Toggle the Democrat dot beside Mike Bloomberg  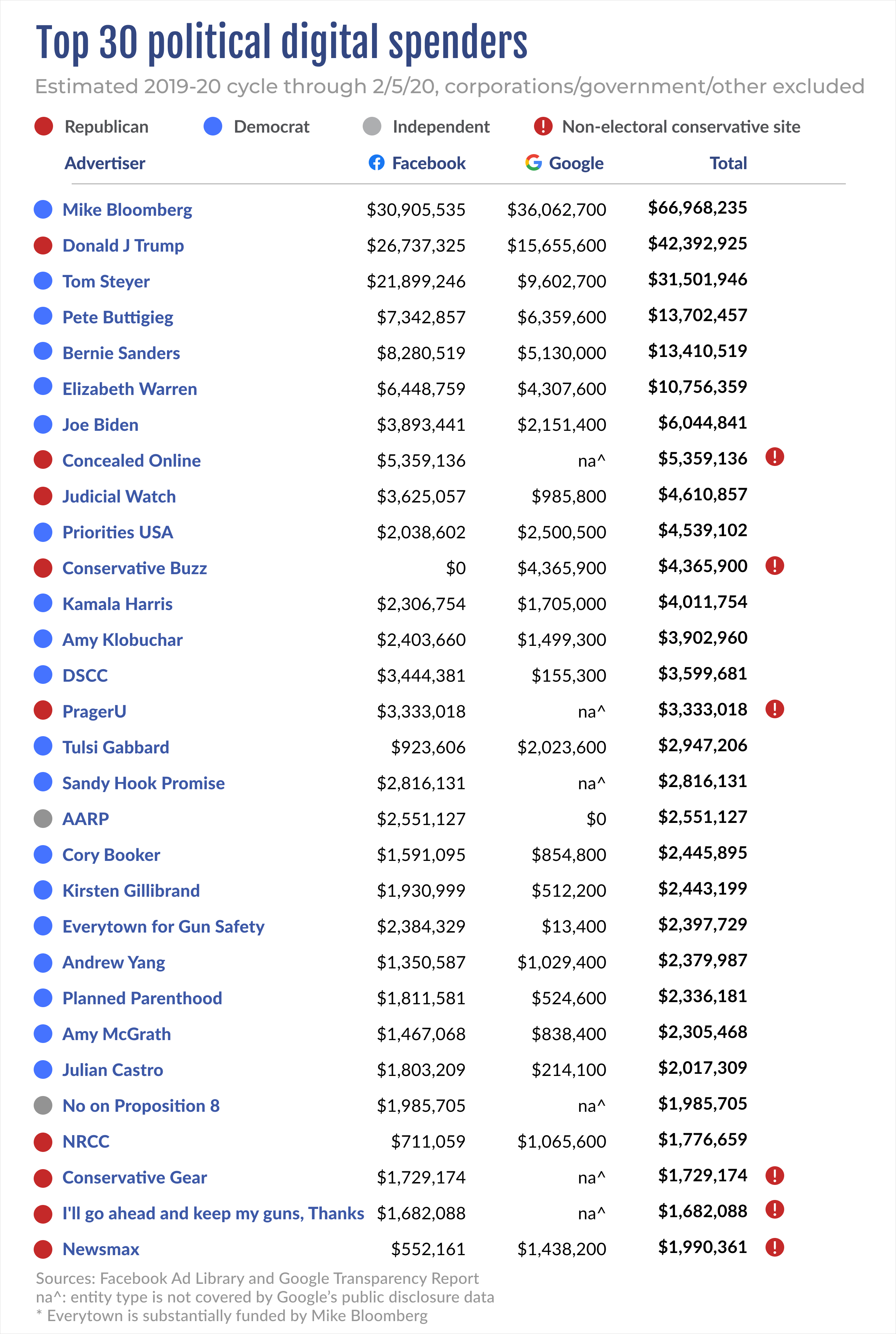click(43, 210)
